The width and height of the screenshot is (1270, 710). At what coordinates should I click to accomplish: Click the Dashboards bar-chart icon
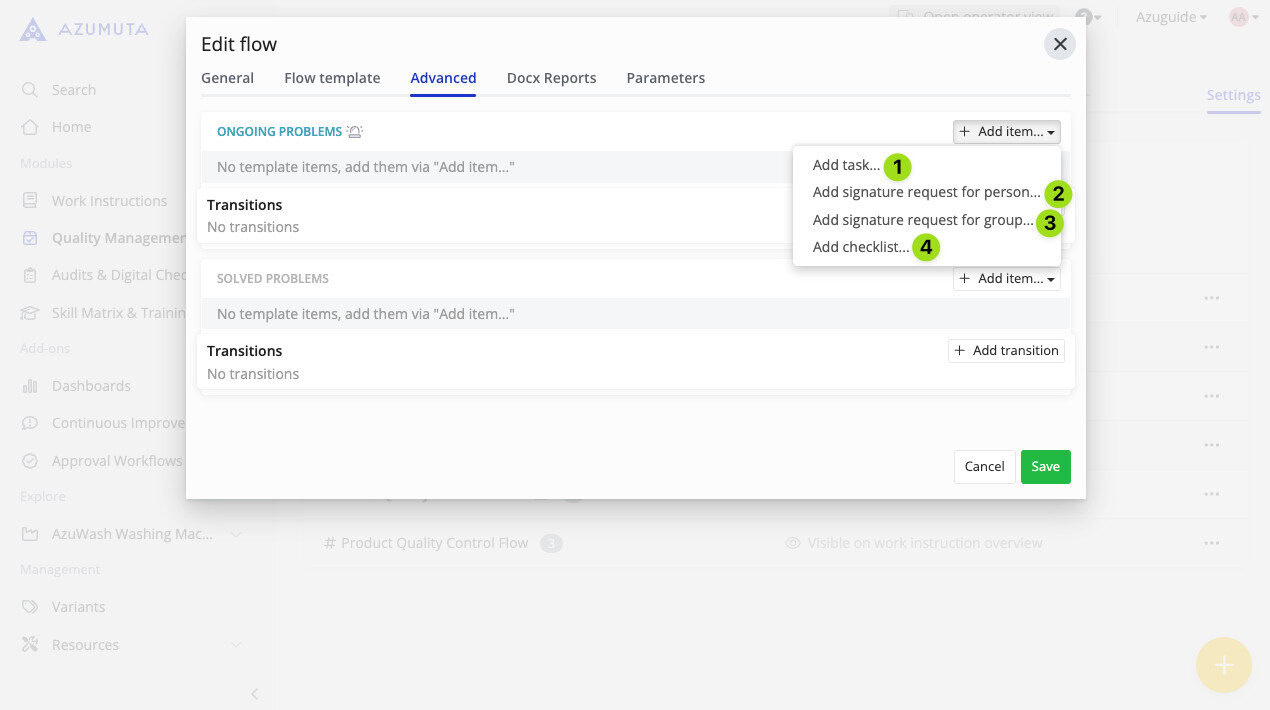tap(30, 385)
